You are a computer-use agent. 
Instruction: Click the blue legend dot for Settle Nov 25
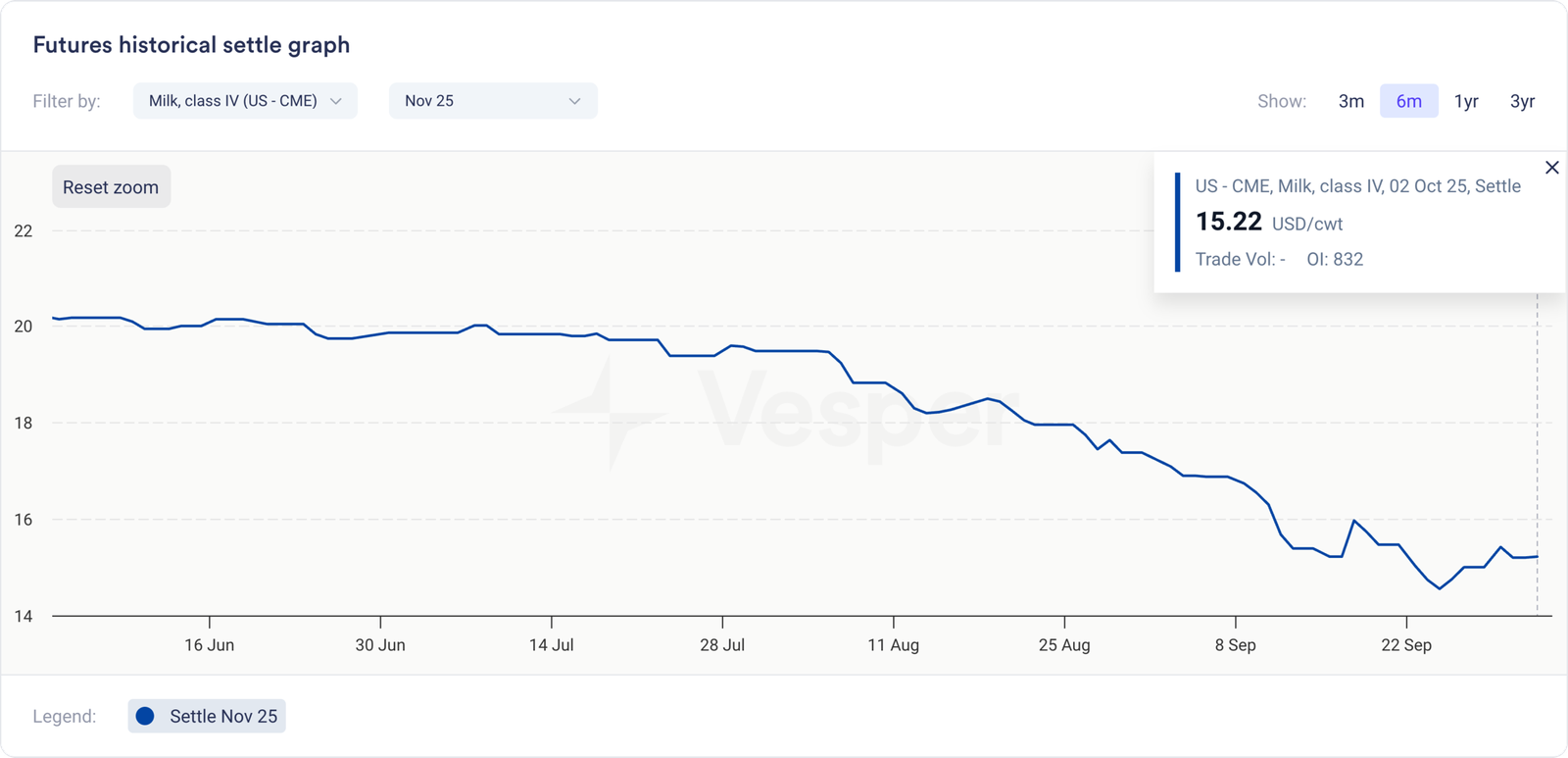145,716
